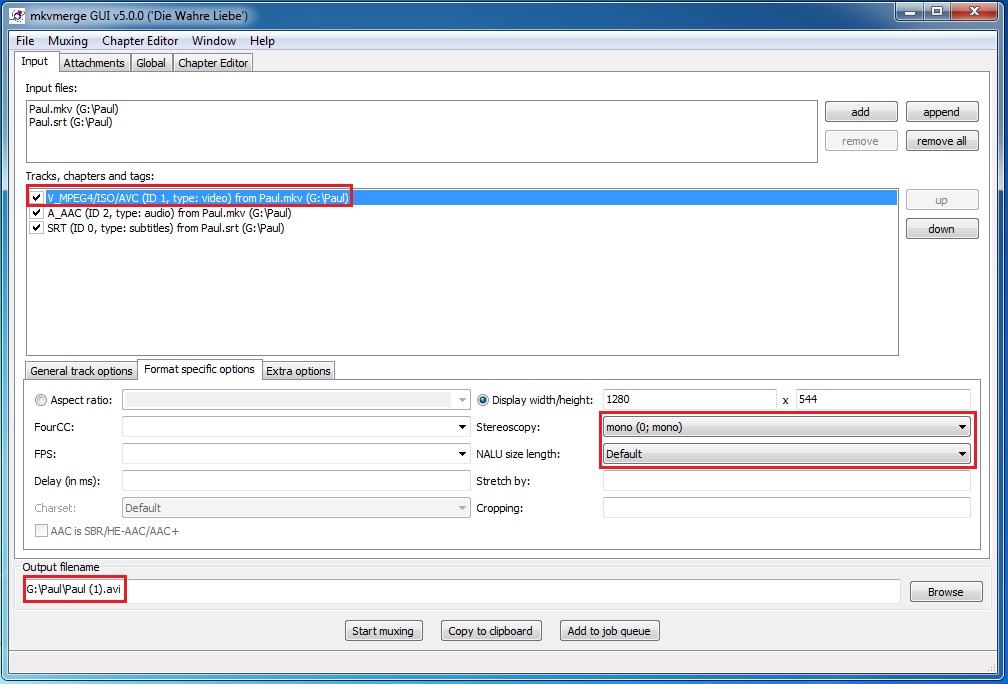Start muxing the file
This screenshot has width=1008, height=684.
pos(383,631)
